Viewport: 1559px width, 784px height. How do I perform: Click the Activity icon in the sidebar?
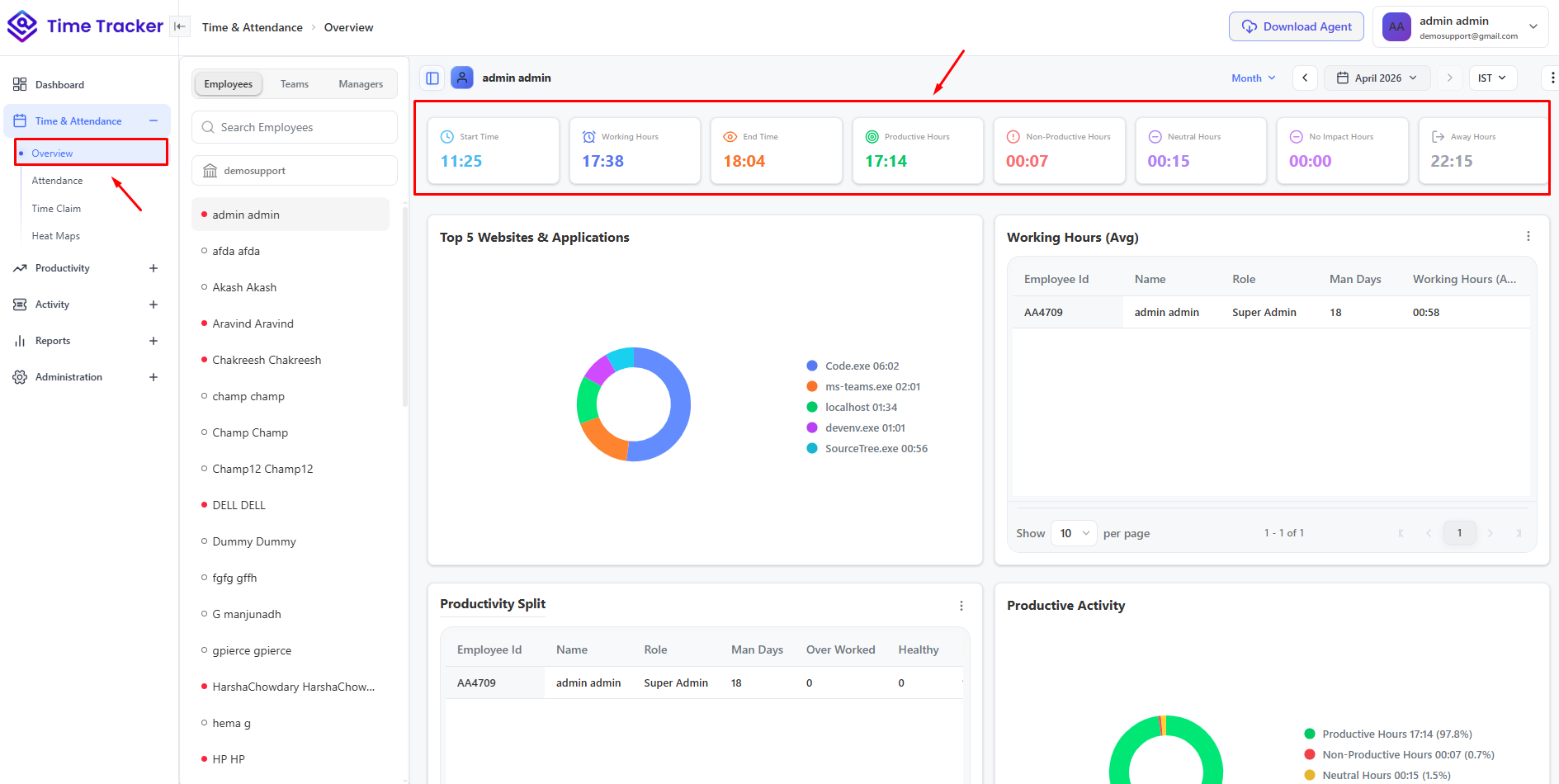20,305
